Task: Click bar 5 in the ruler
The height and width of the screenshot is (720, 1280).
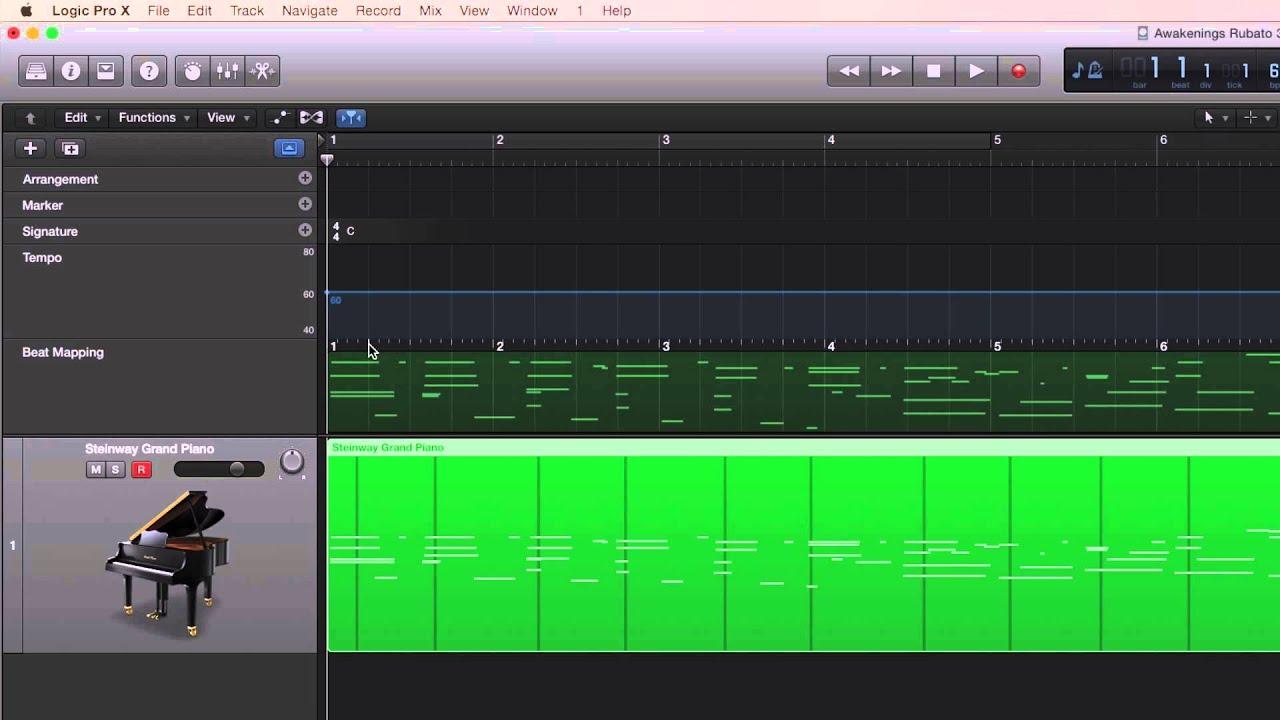Action: click(997, 140)
